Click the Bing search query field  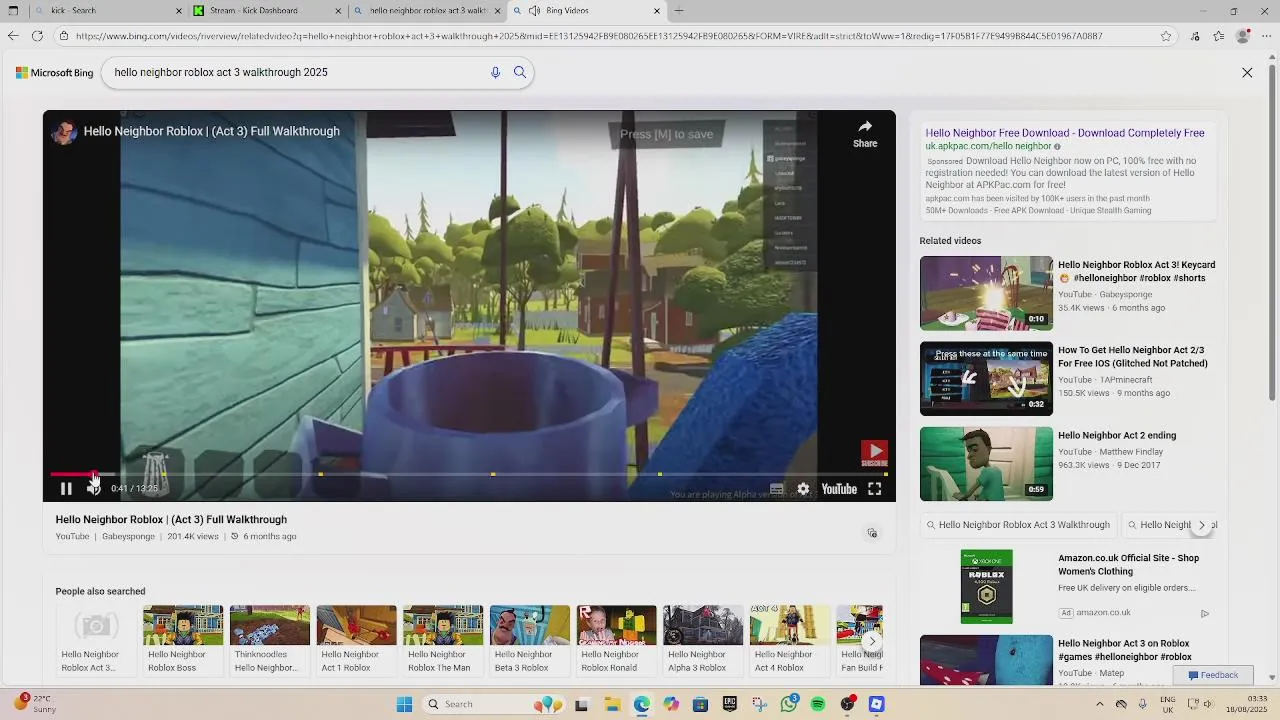pyautogui.click(x=296, y=72)
